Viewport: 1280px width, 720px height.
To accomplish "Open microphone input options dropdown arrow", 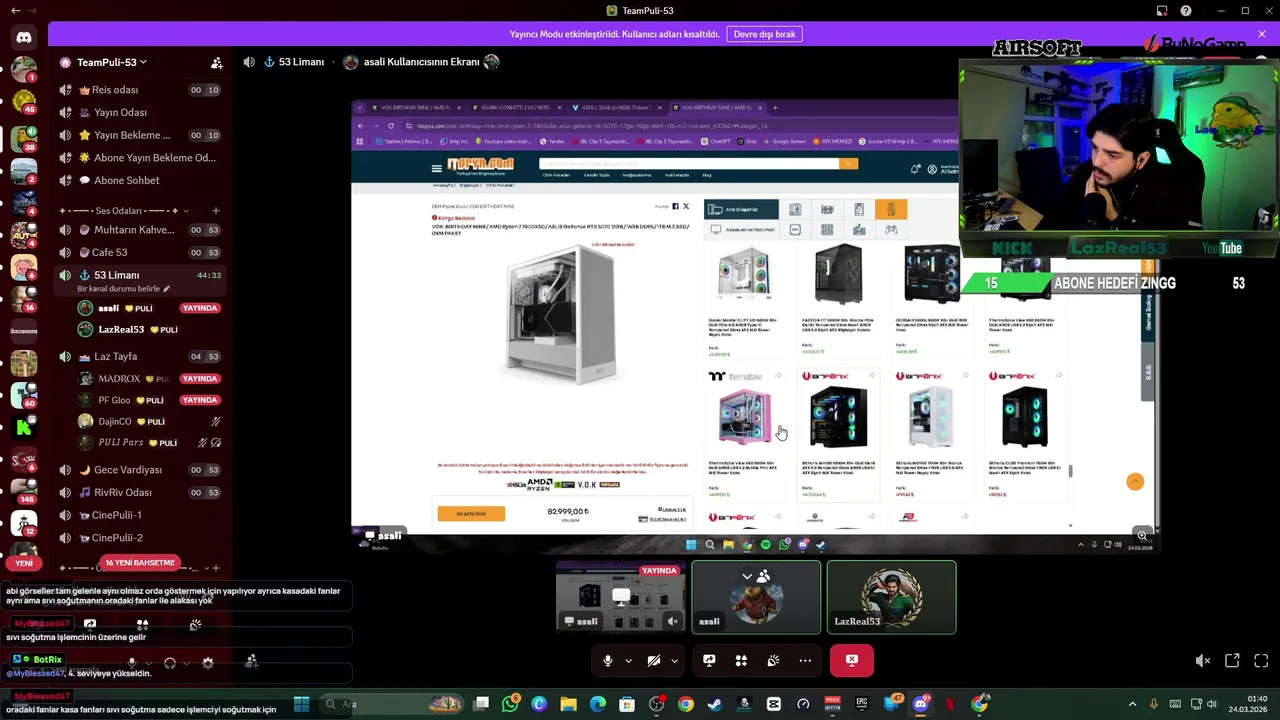I will point(628,661).
